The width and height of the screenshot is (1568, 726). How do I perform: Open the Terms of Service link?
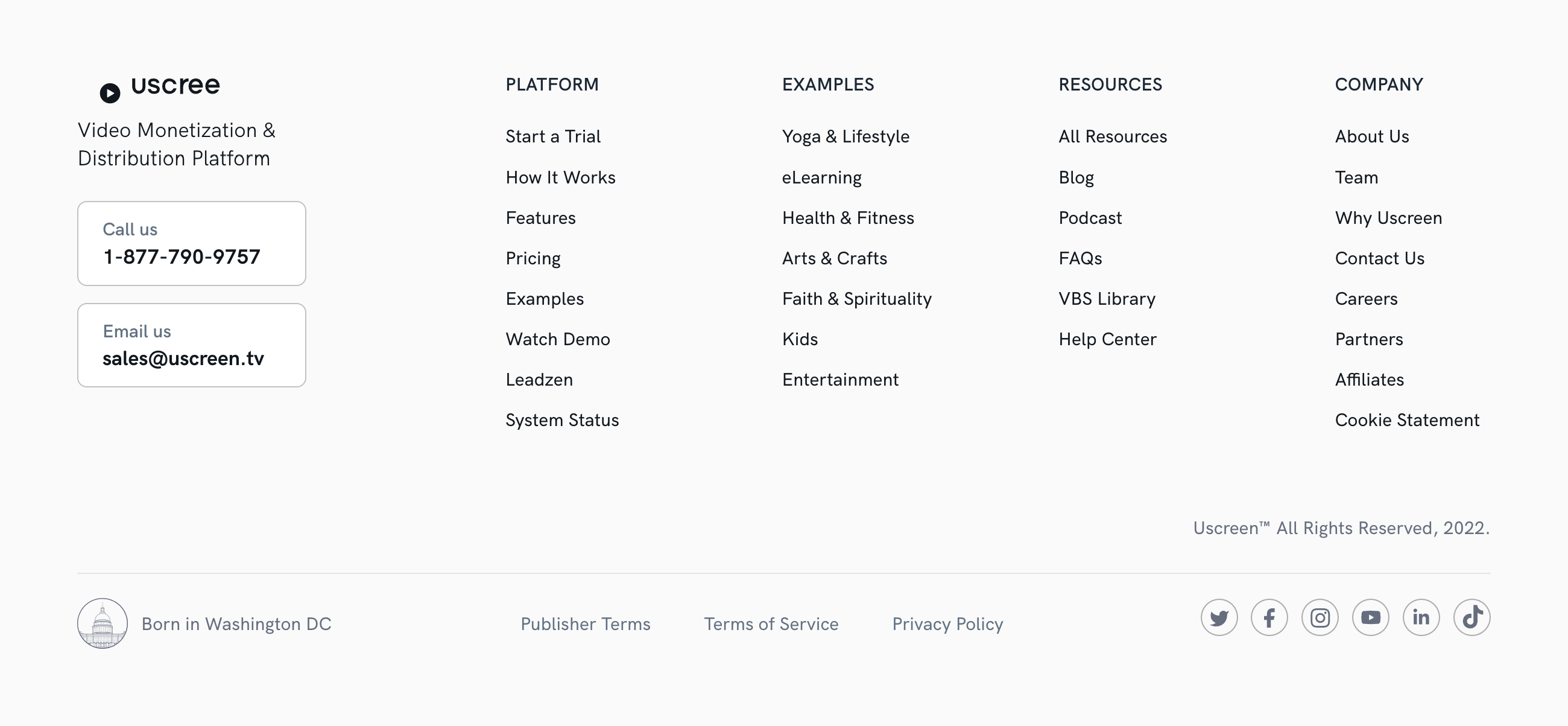tap(771, 623)
